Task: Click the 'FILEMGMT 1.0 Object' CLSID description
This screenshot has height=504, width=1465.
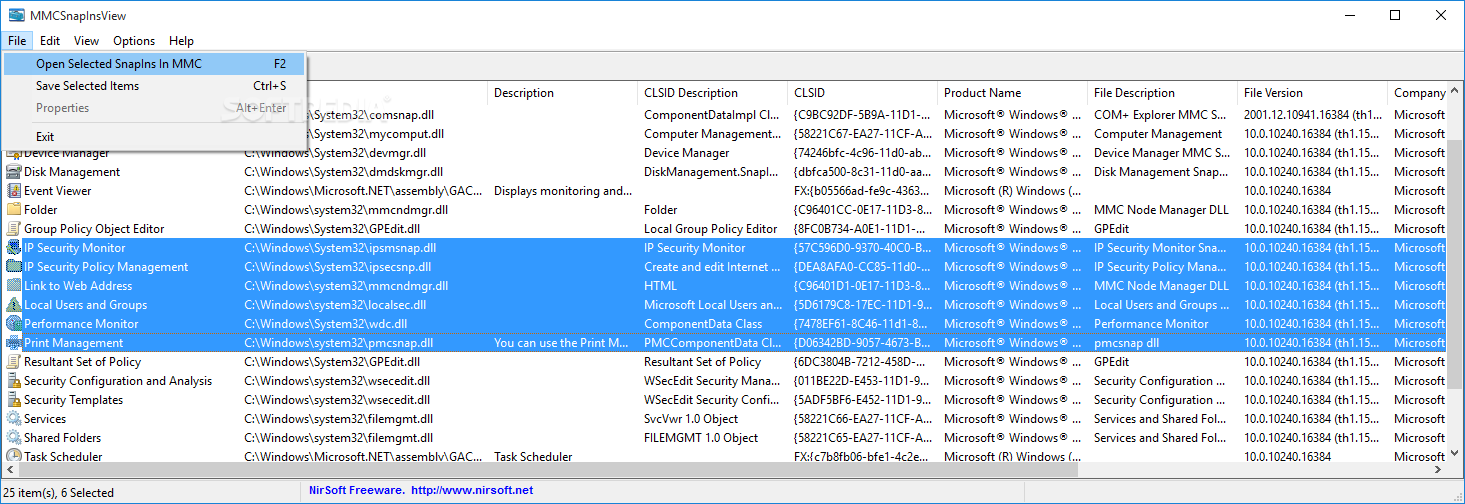Action: 701,438
